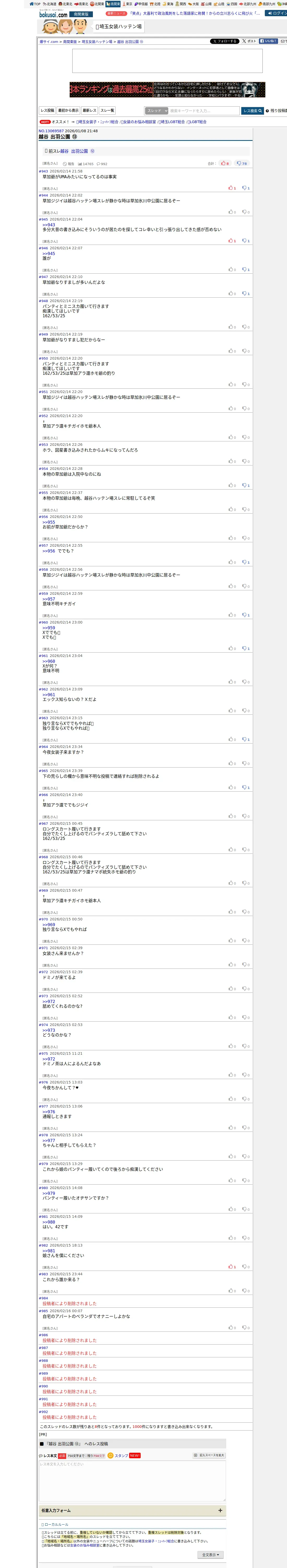Click the thumbs-down icon on post #965
The width and height of the screenshot is (287, 1568).
click(x=244, y=788)
